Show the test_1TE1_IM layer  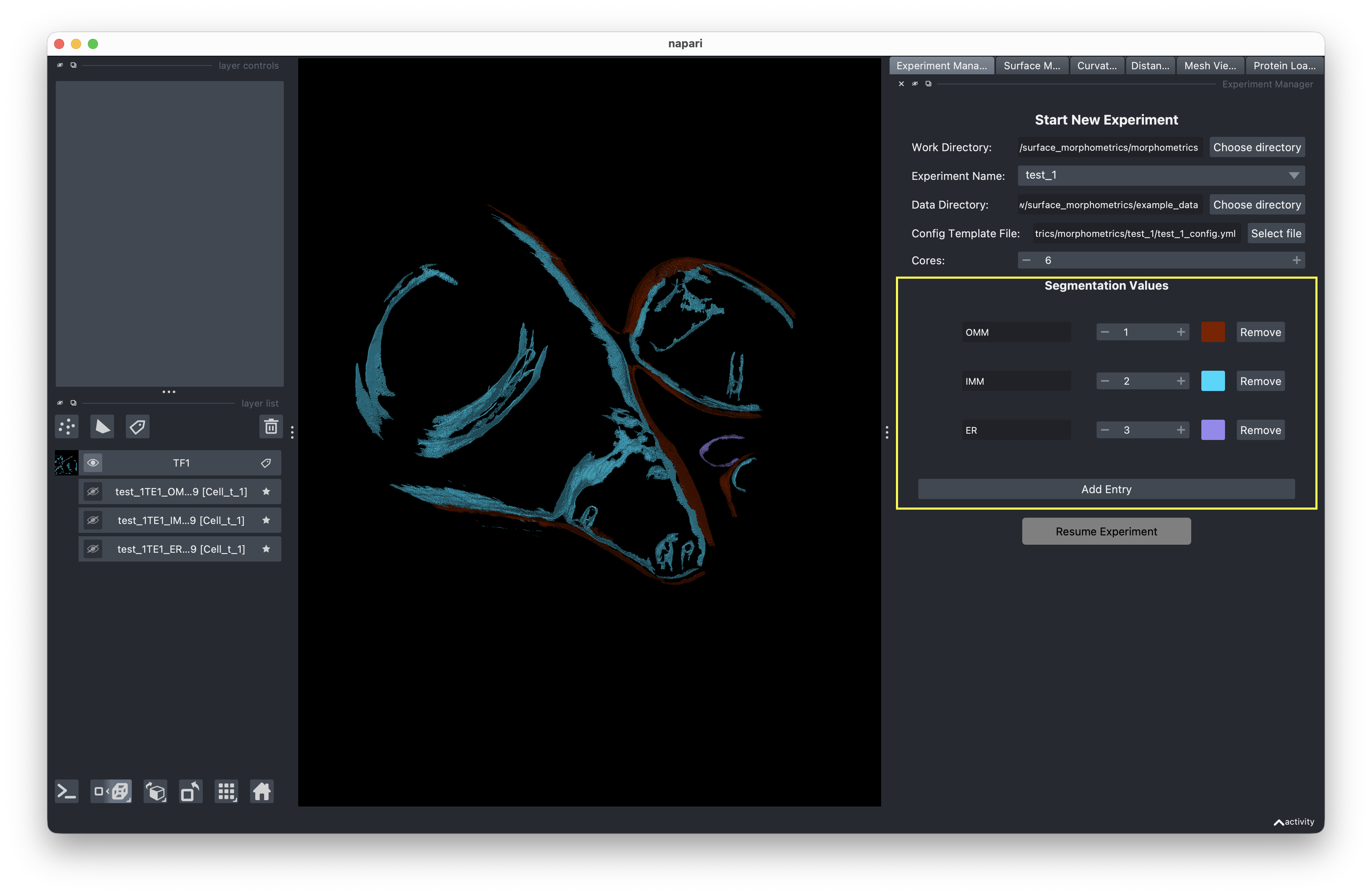pyautogui.click(x=93, y=520)
